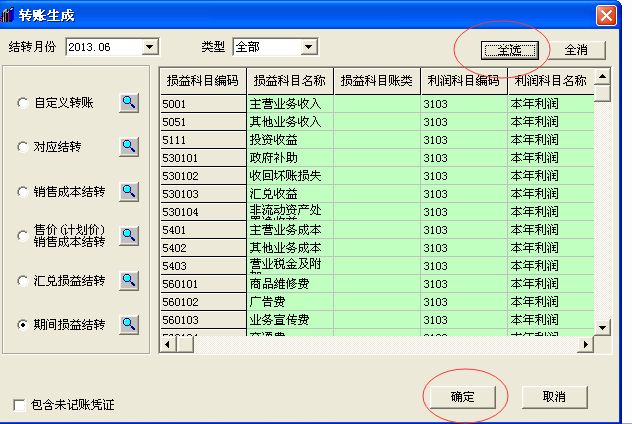Click the 全选 button
The width and height of the screenshot is (632, 424).
[510, 49]
